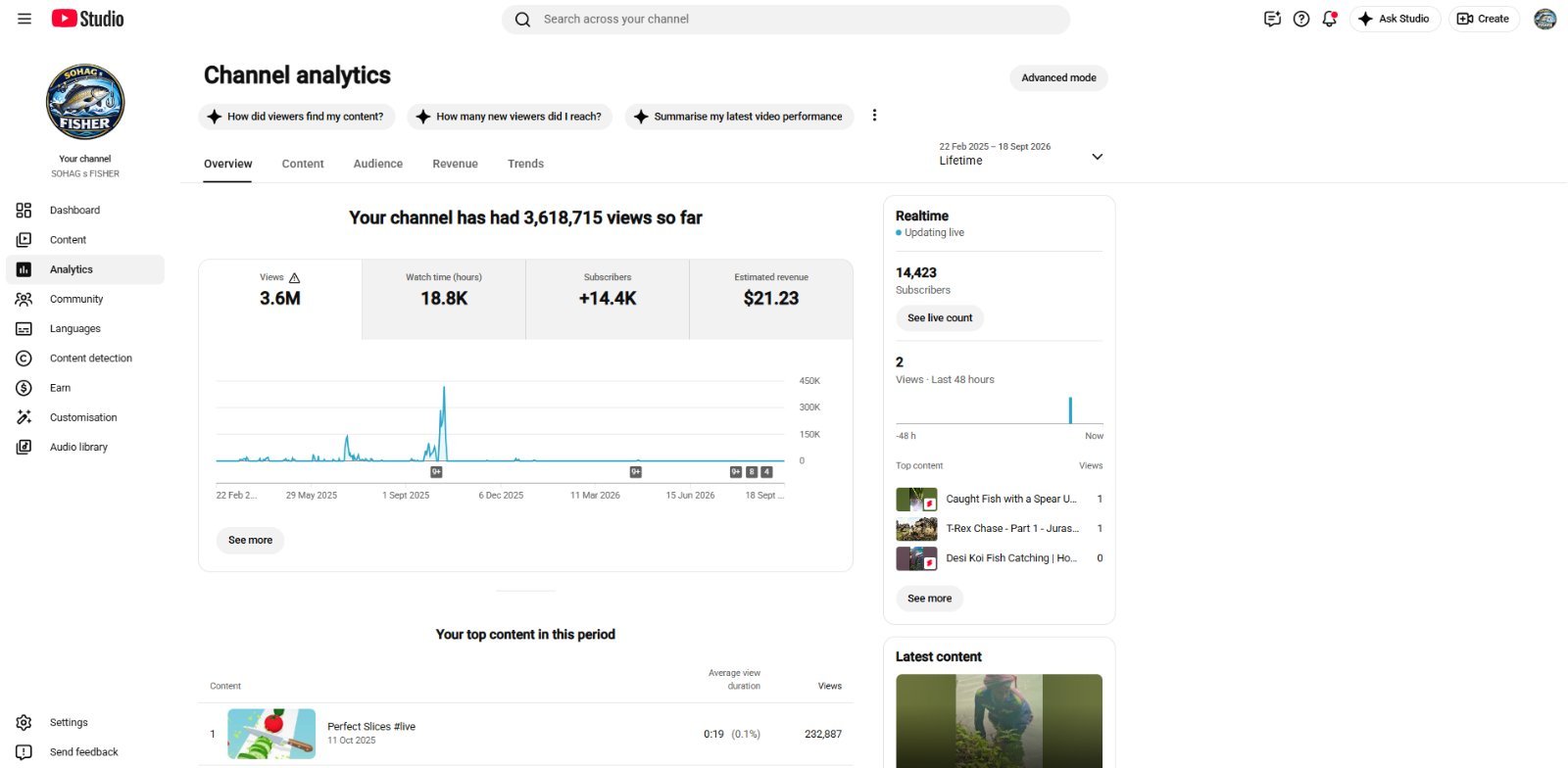The image size is (1568, 768).
Task: Click the YouTube Studio logo
Action: click(87, 19)
